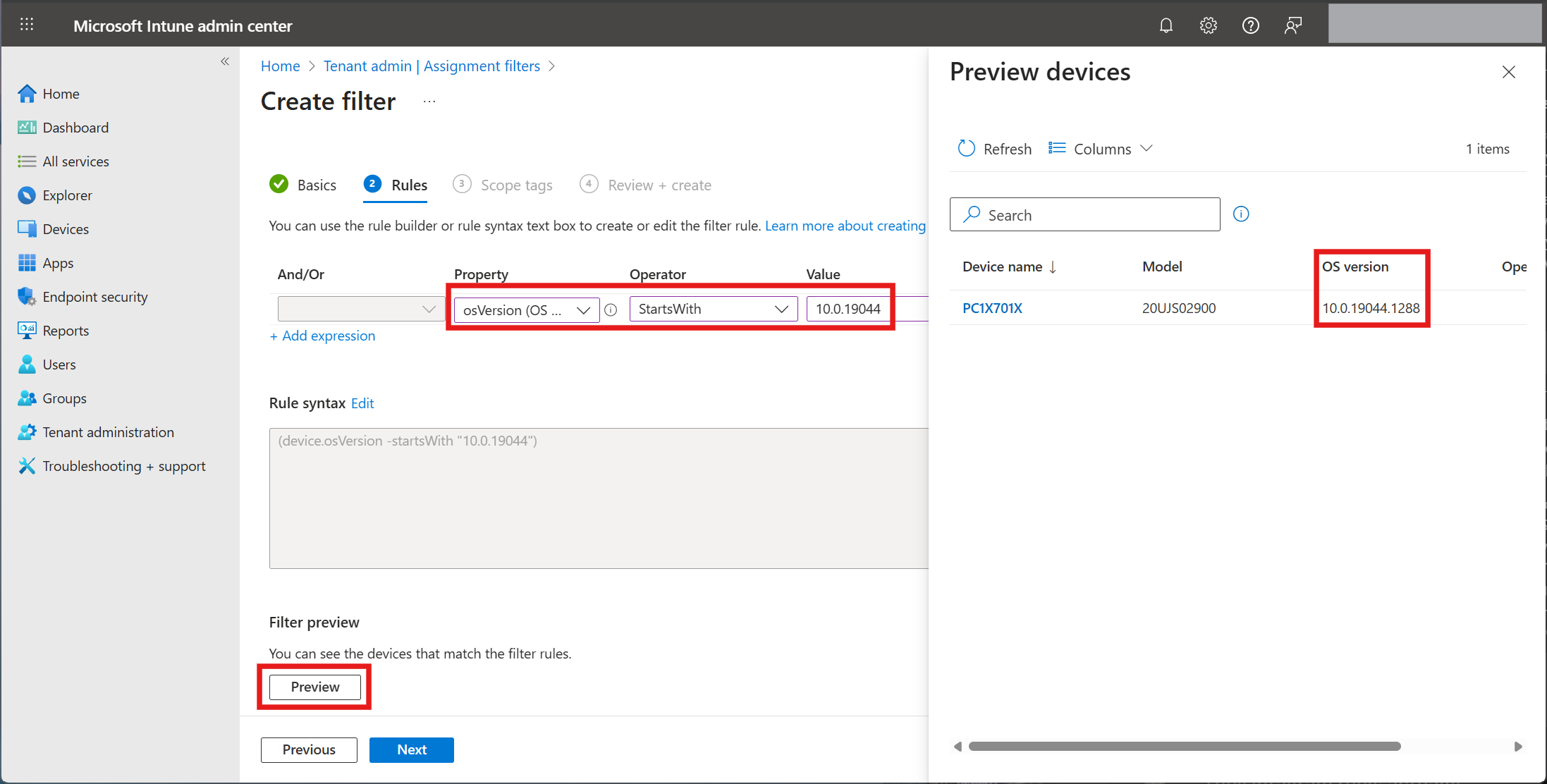Viewport: 1547px width, 784px height.
Task: Click the Value field containing 10.0.19044
Action: coord(867,309)
